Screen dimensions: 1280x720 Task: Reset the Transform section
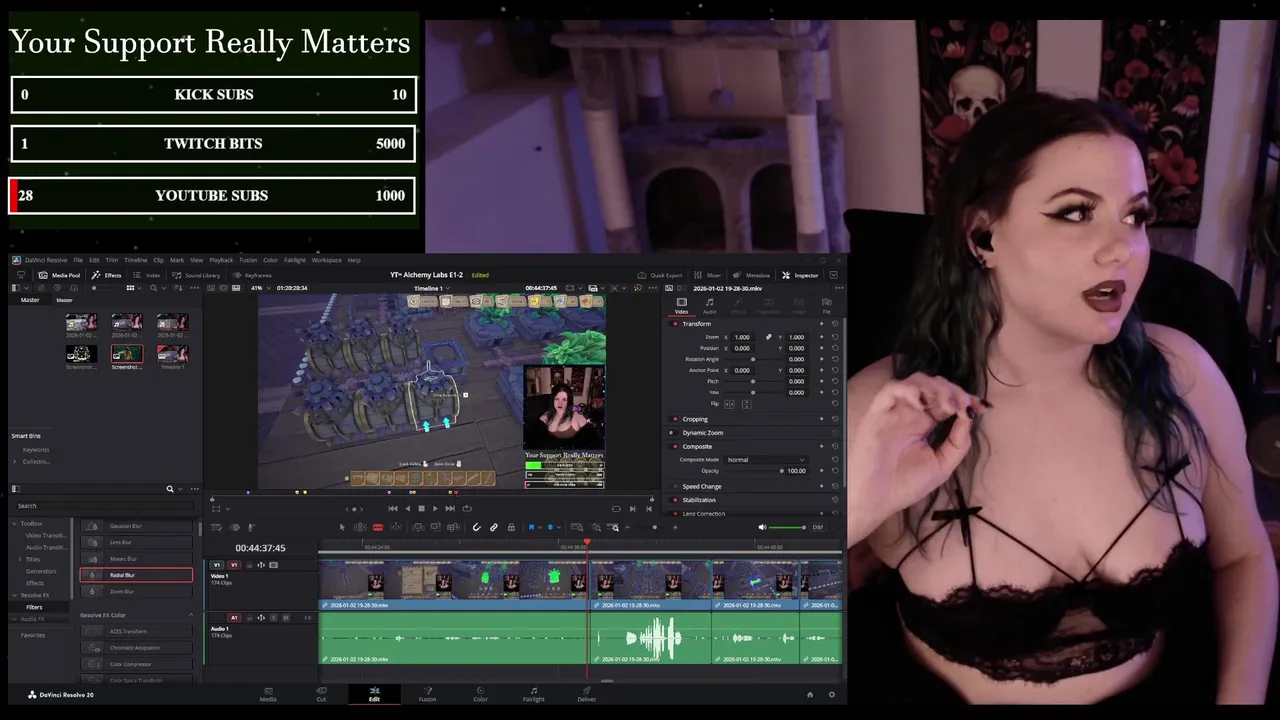click(835, 324)
